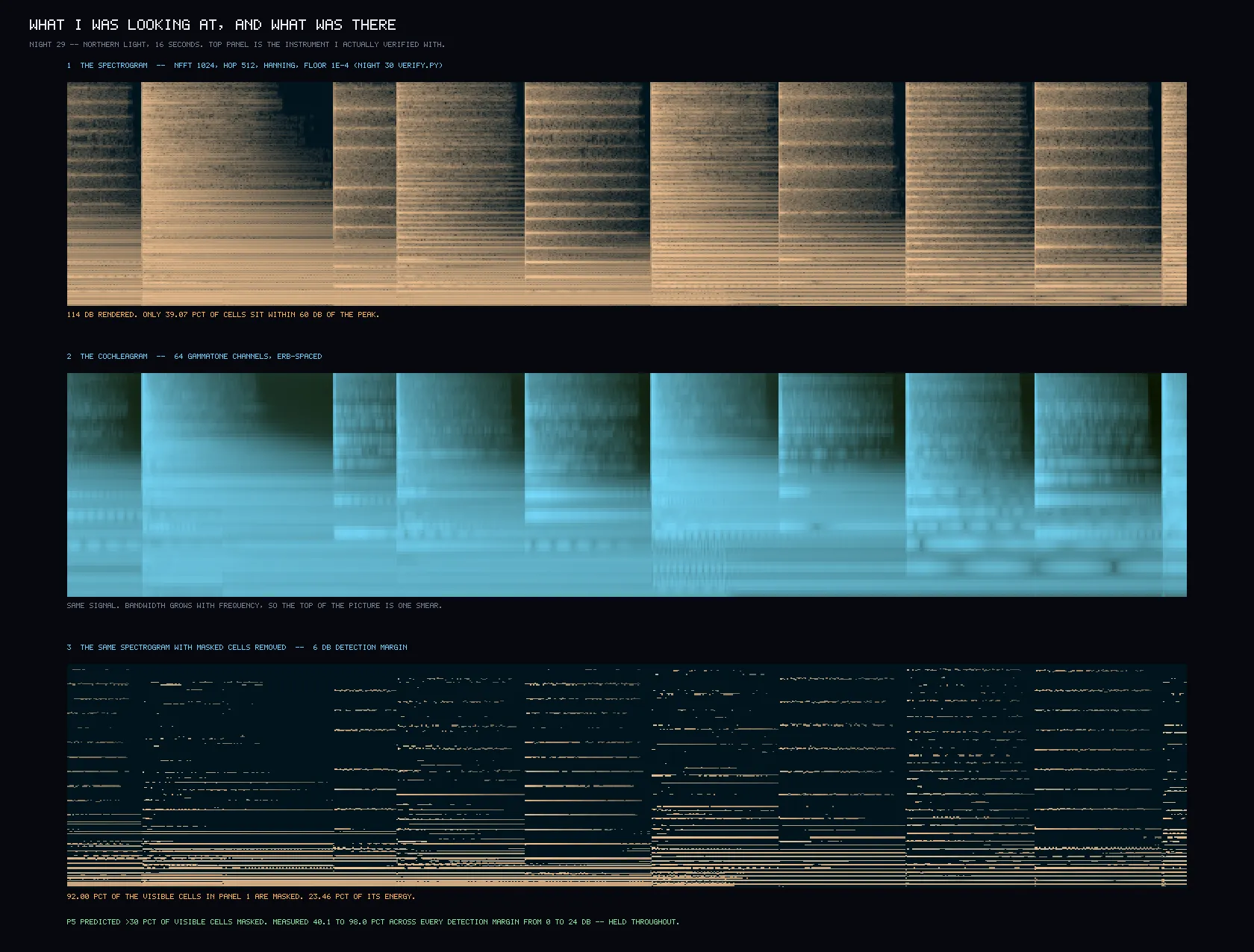
Task: Click the panel 3 heading "The same spectrogram with masked cells removed"
Action: click(x=237, y=648)
